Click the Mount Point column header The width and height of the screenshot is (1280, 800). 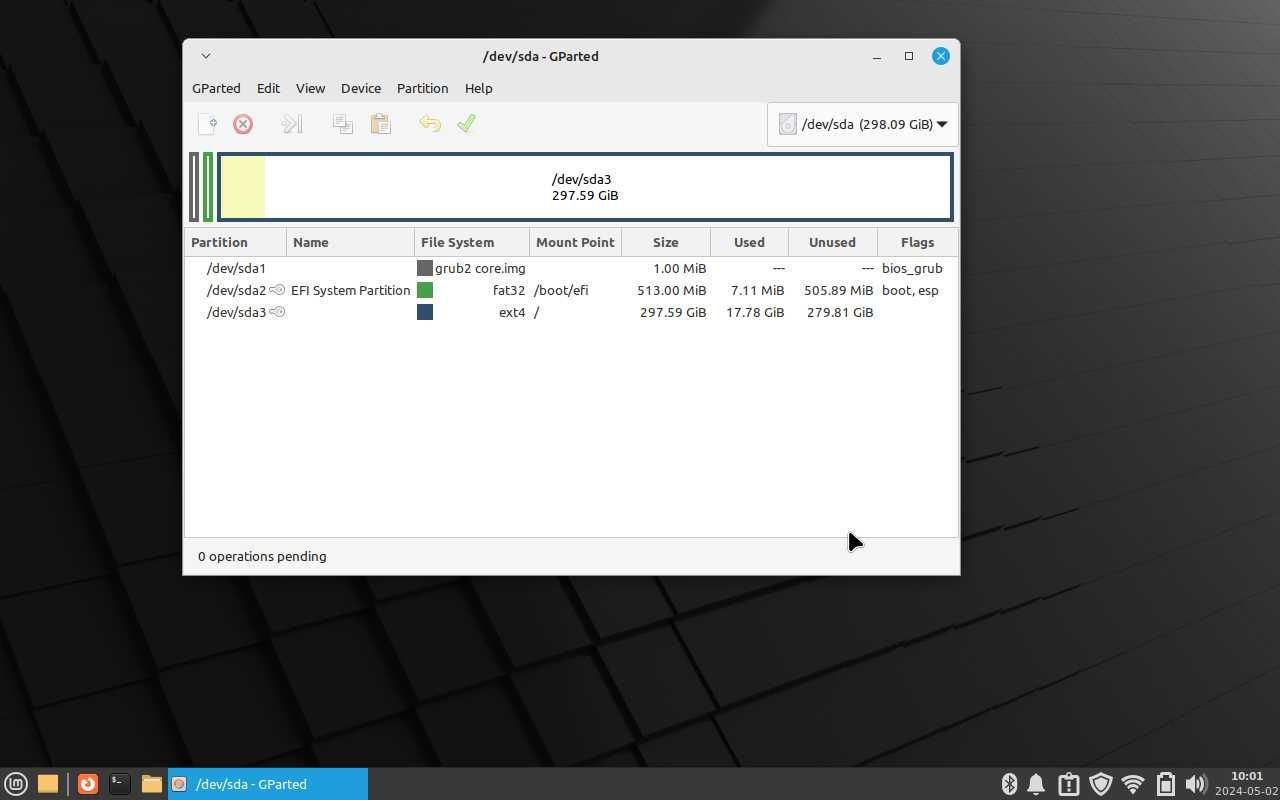coord(576,242)
